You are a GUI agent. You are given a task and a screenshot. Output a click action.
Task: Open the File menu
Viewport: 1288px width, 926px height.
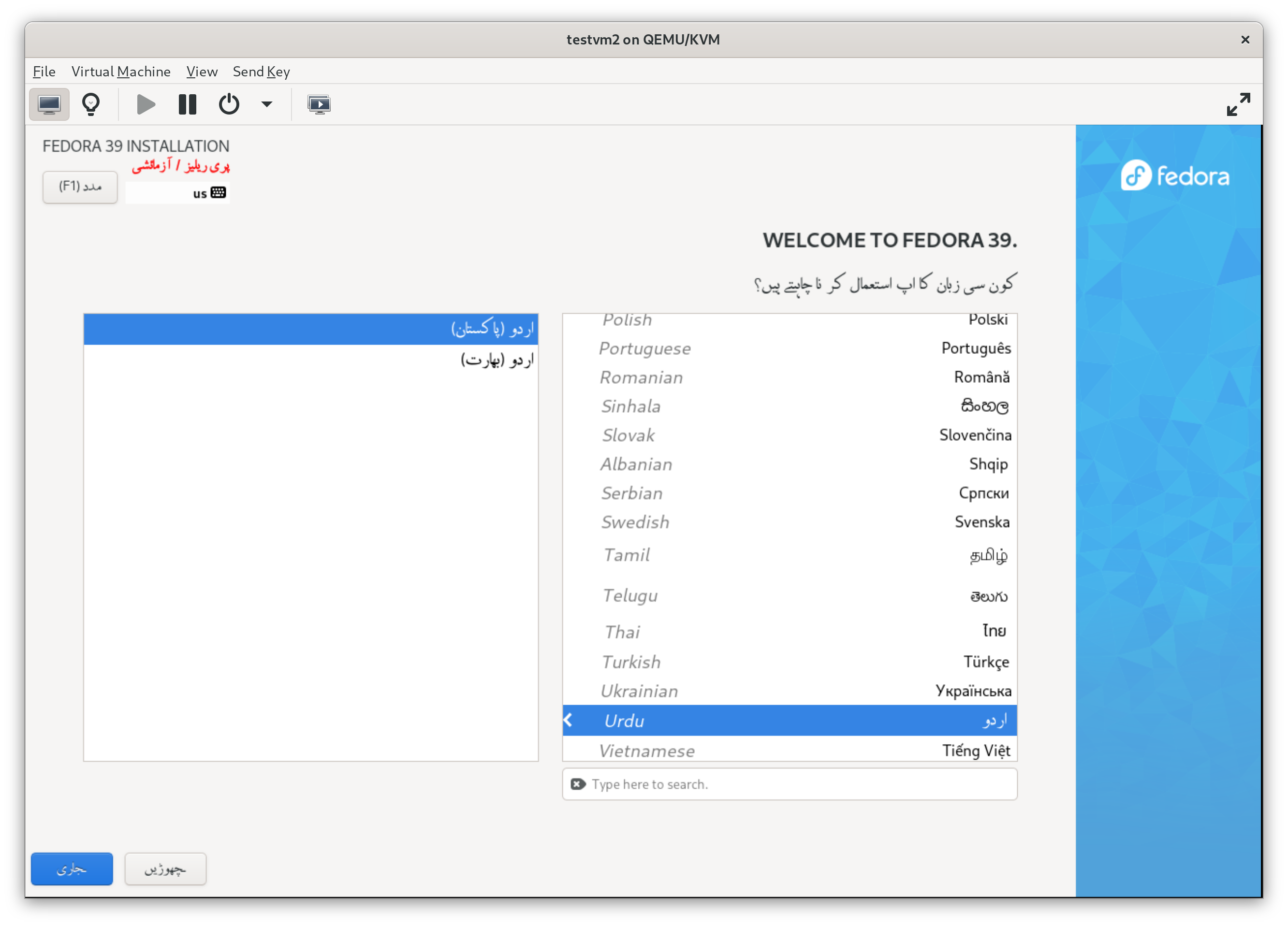tap(44, 72)
